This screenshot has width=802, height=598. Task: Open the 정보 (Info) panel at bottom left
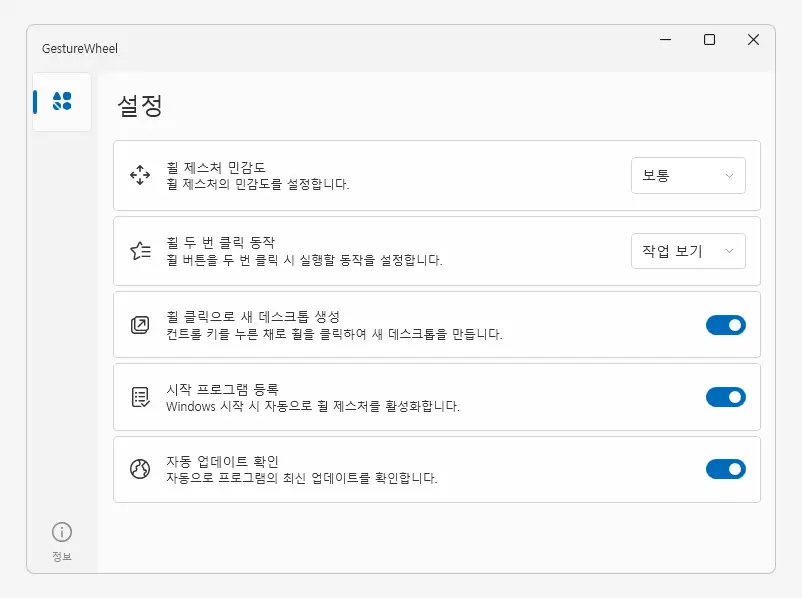pos(62,540)
